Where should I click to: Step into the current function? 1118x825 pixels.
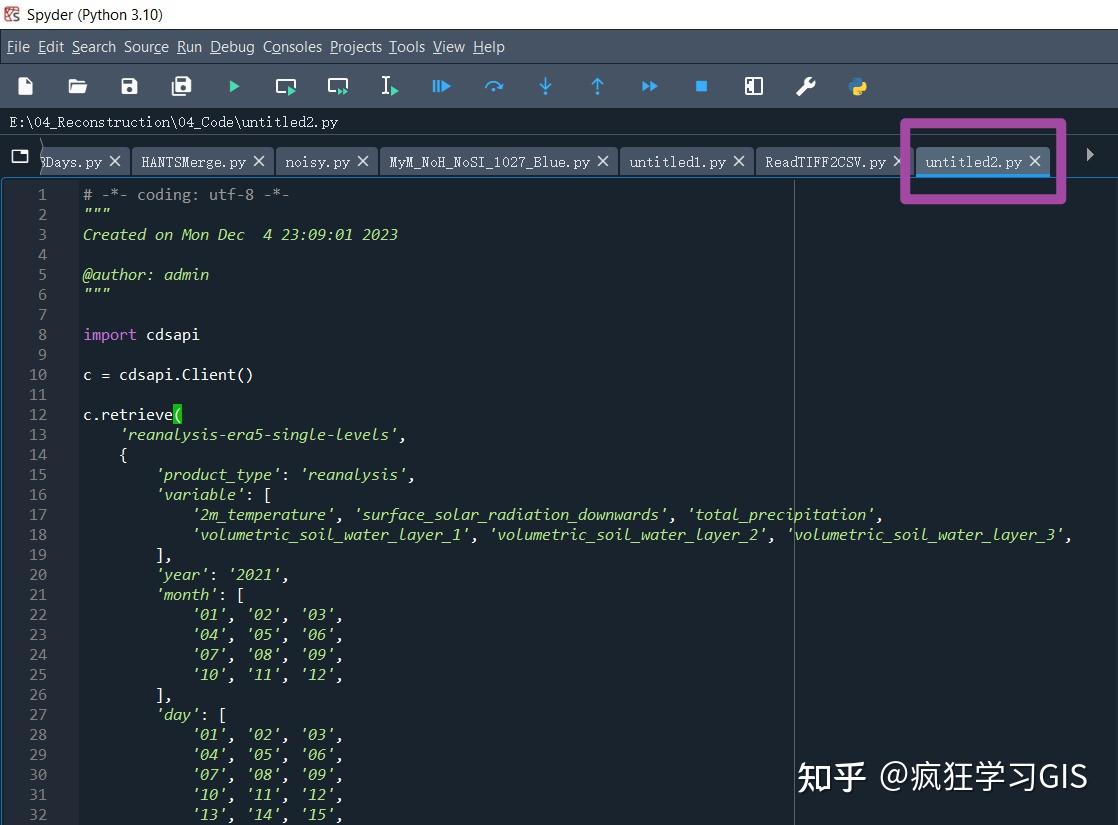pos(545,86)
